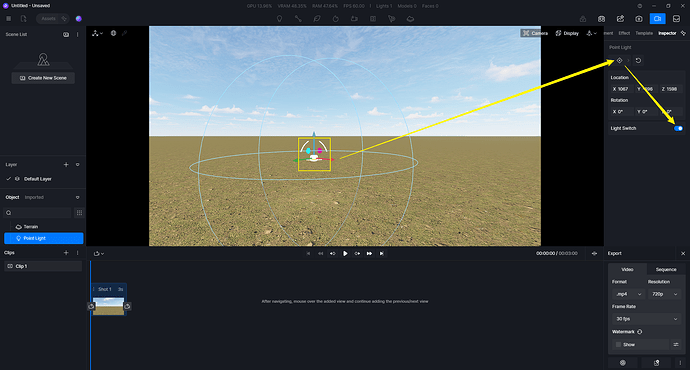Screen dimensions: 690x370
Task: Click the grid view icon beside object search
Action: [x=79, y=213]
